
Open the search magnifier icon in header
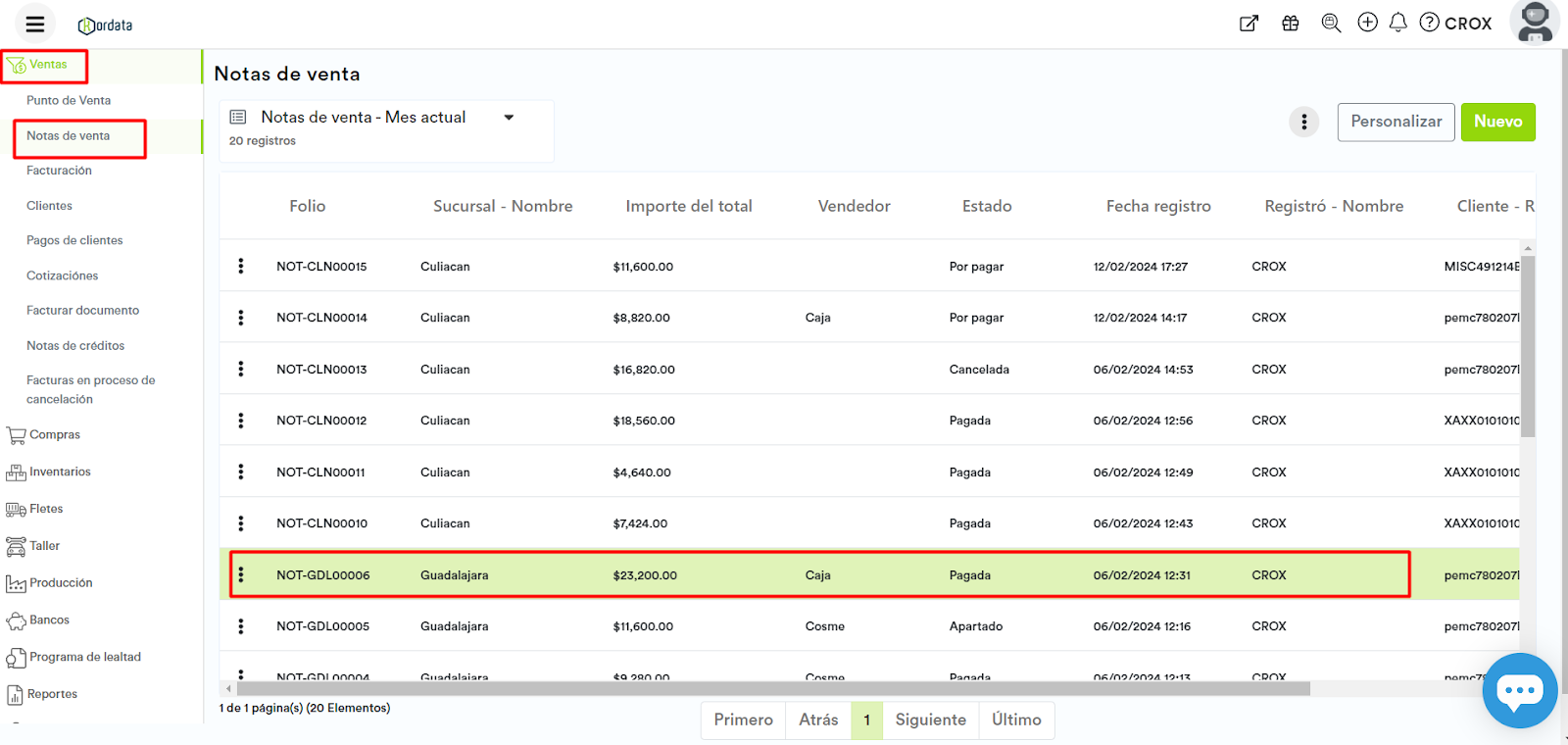(x=1330, y=24)
